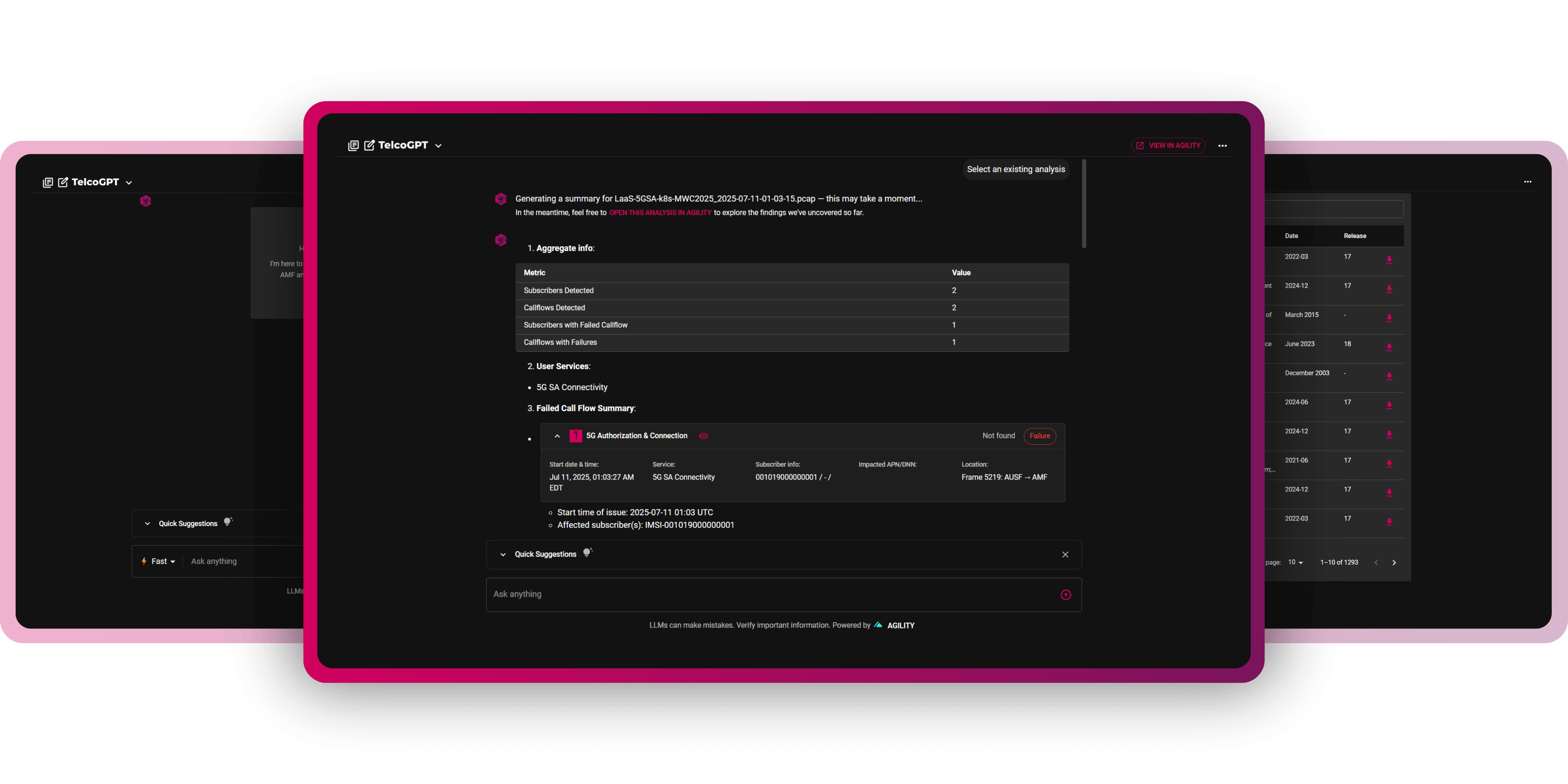Sort by Release column header in right window
1568x784 pixels.
click(x=1355, y=236)
